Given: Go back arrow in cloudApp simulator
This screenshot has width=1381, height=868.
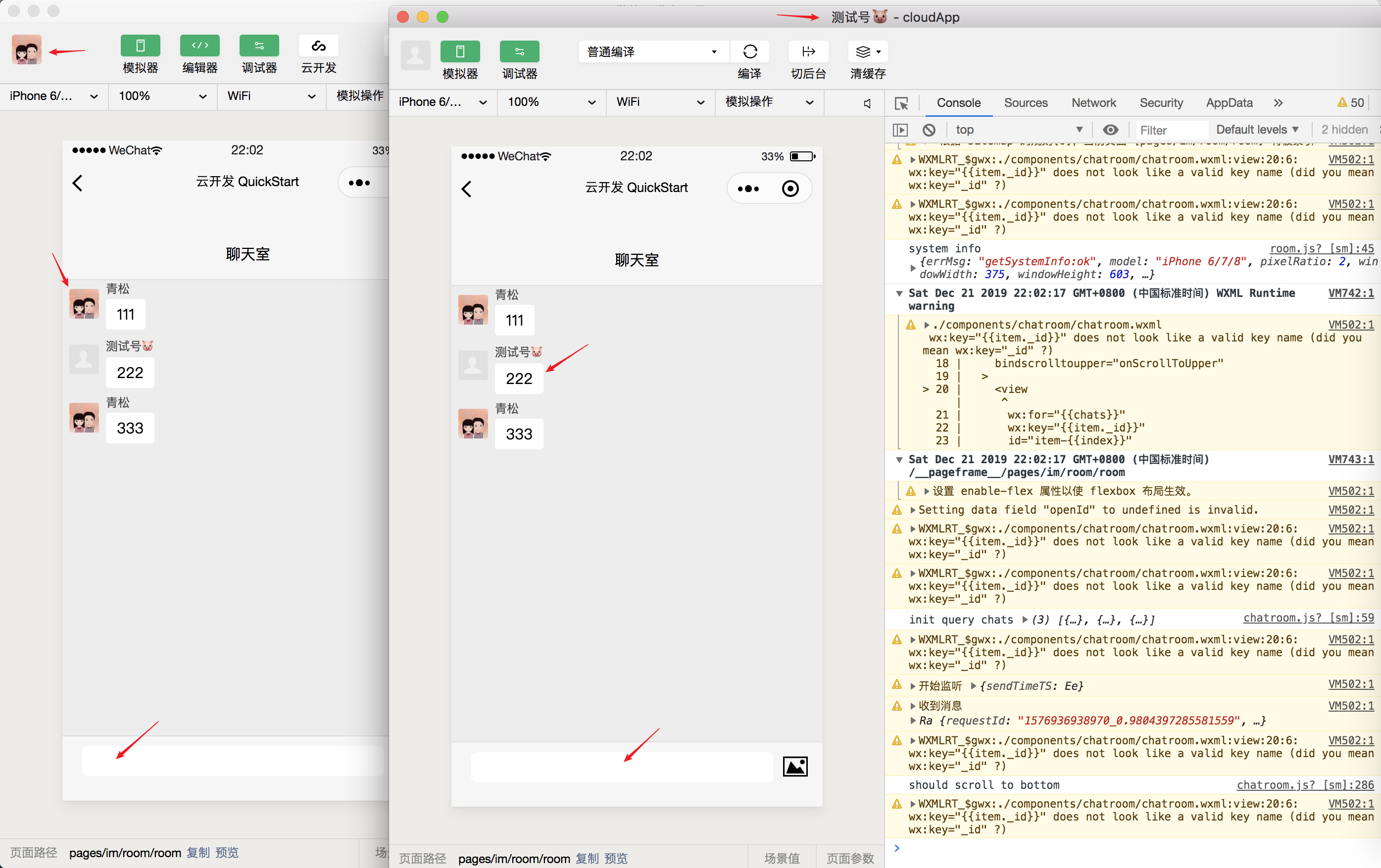Looking at the screenshot, I should click(467, 189).
